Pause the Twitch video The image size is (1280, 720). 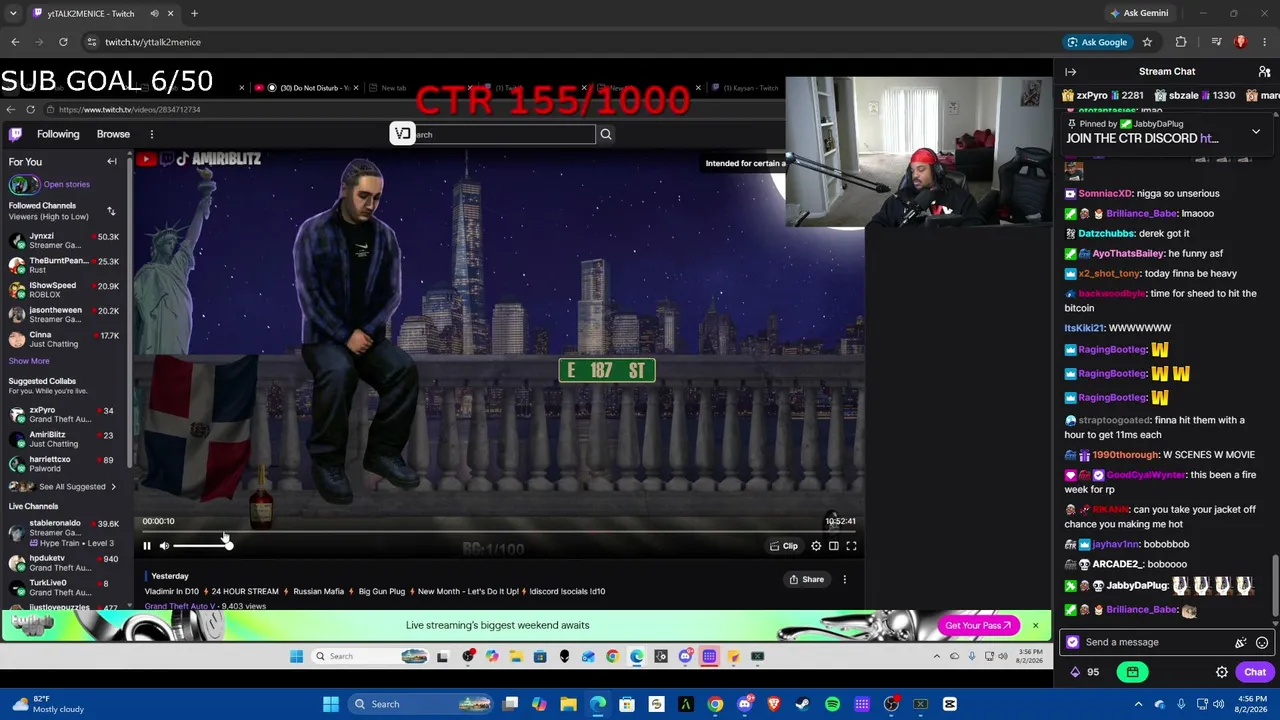147,546
